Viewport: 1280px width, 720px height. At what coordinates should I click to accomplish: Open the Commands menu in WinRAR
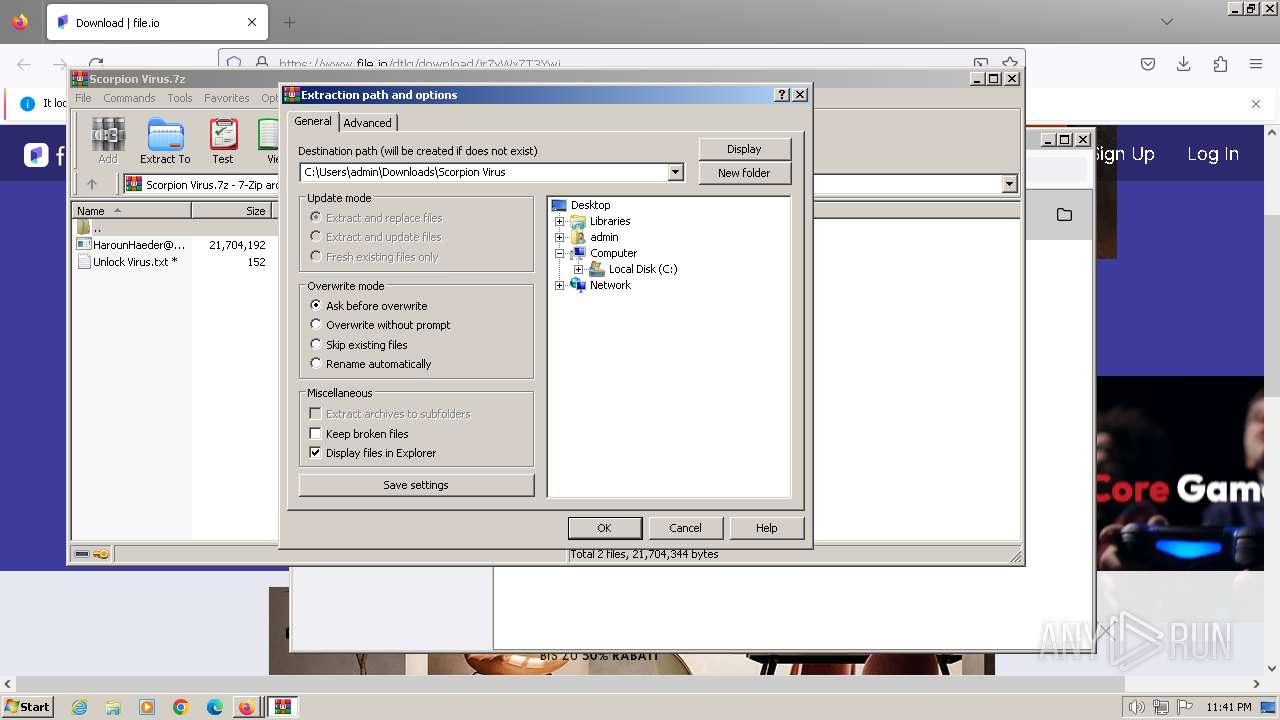(x=129, y=98)
